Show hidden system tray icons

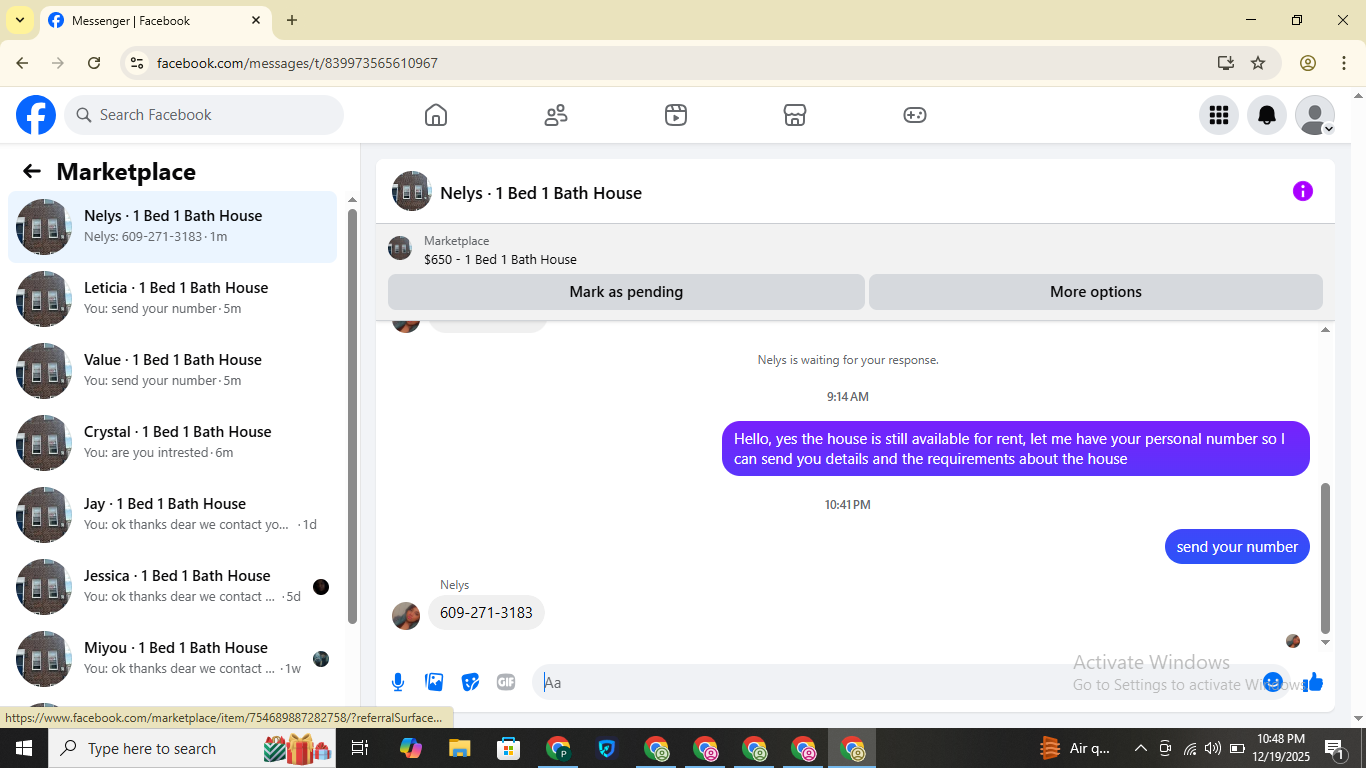click(x=1140, y=748)
